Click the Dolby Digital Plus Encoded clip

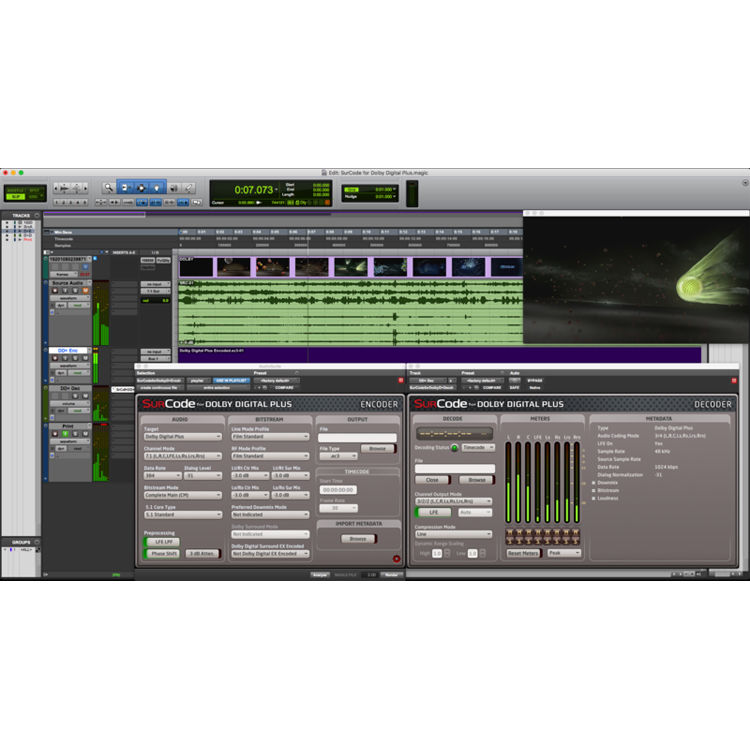click(440, 355)
